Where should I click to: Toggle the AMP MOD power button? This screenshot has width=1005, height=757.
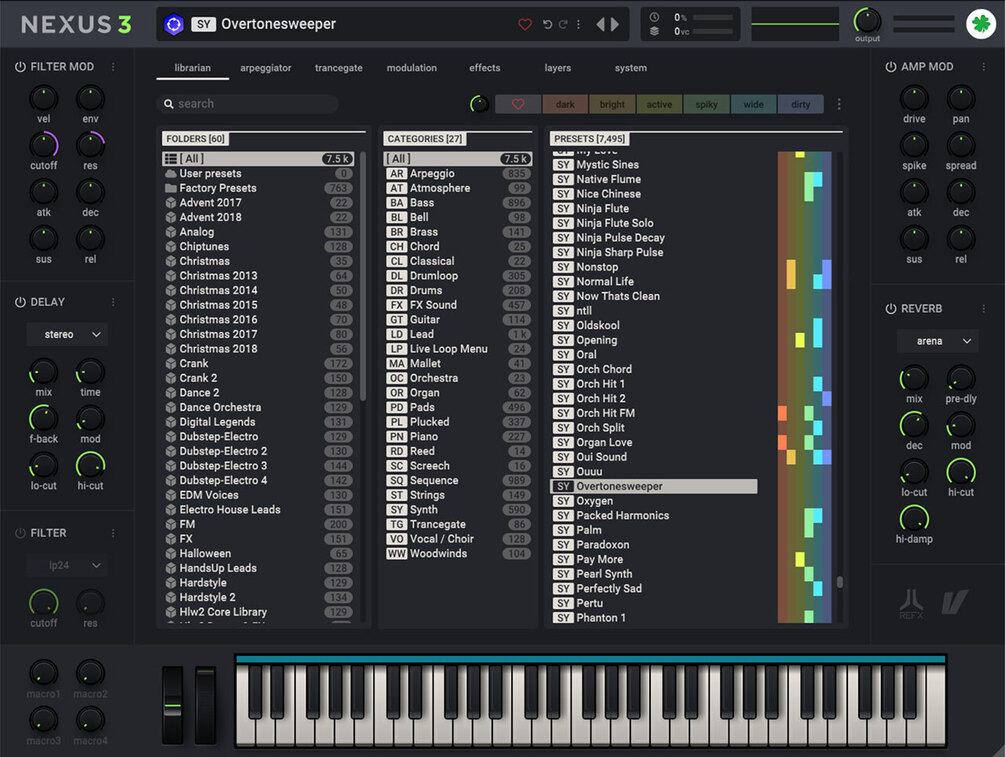tap(890, 67)
